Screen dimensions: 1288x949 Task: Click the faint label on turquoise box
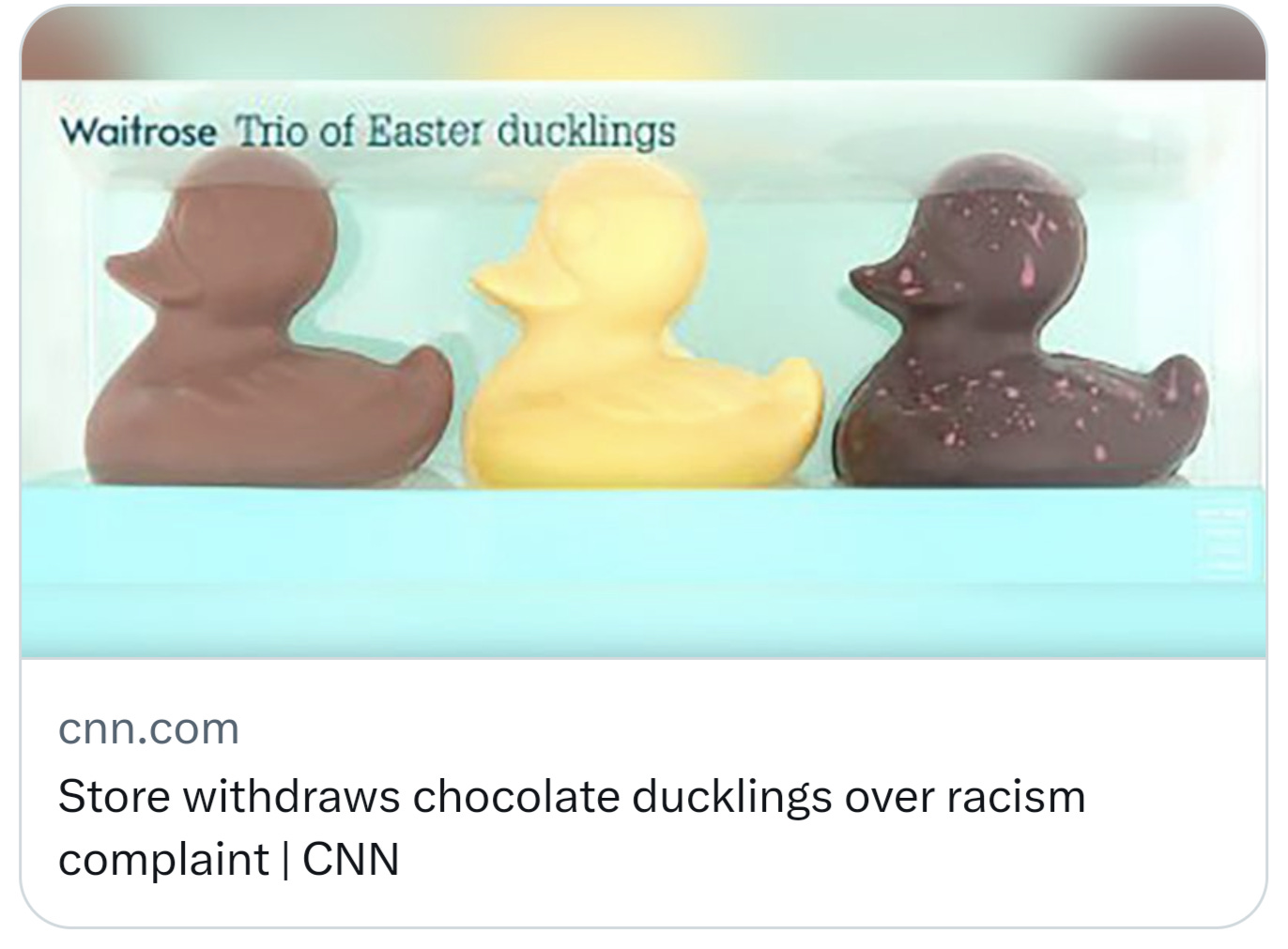pos(1223,543)
